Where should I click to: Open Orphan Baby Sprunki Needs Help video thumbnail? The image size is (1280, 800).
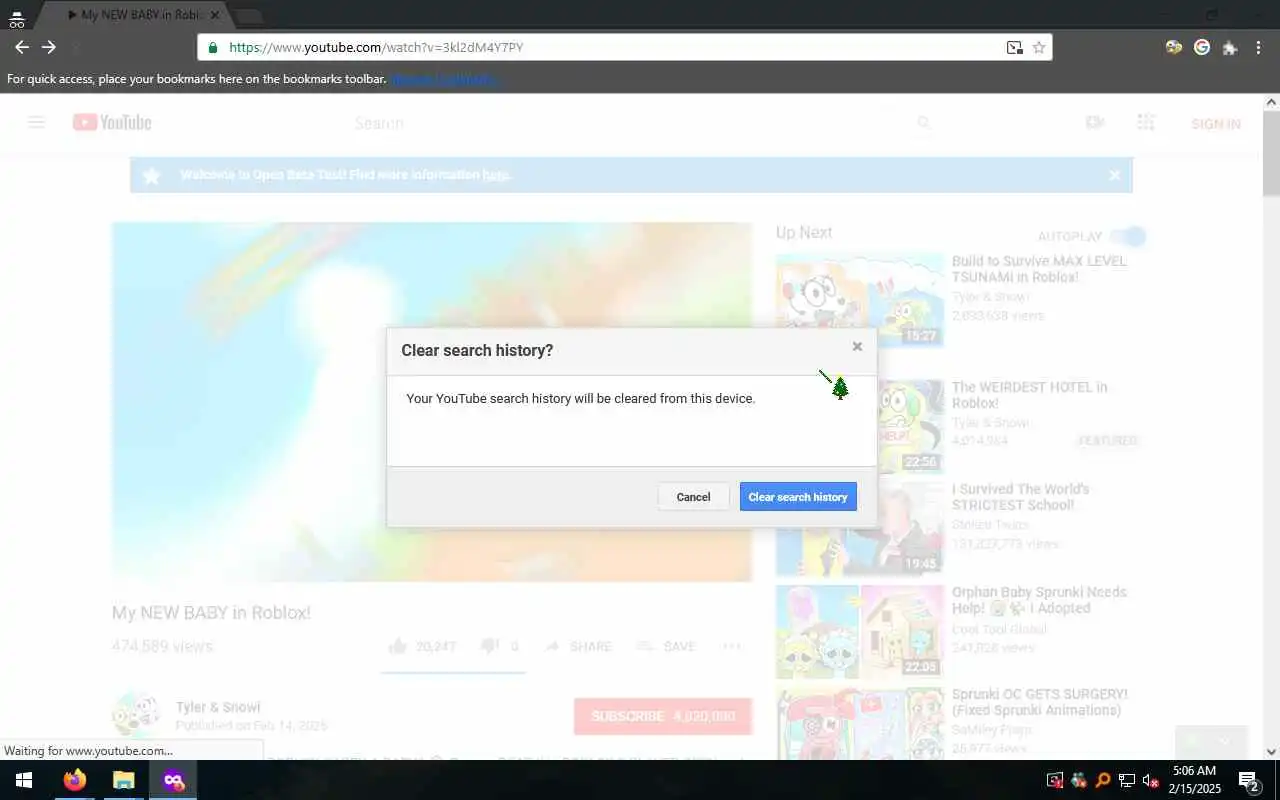[860, 632]
